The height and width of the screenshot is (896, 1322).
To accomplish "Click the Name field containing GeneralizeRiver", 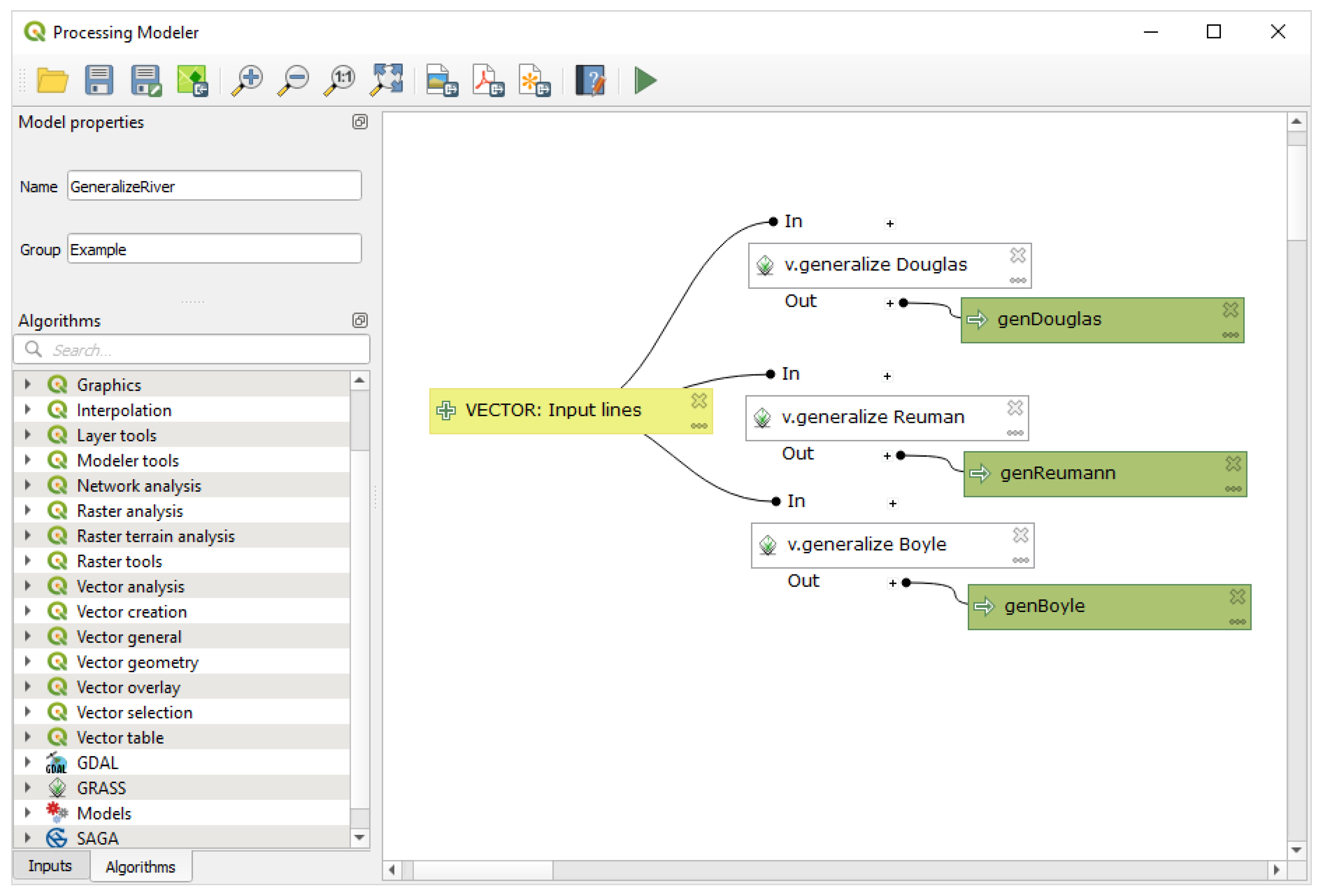I will [214, 186].
